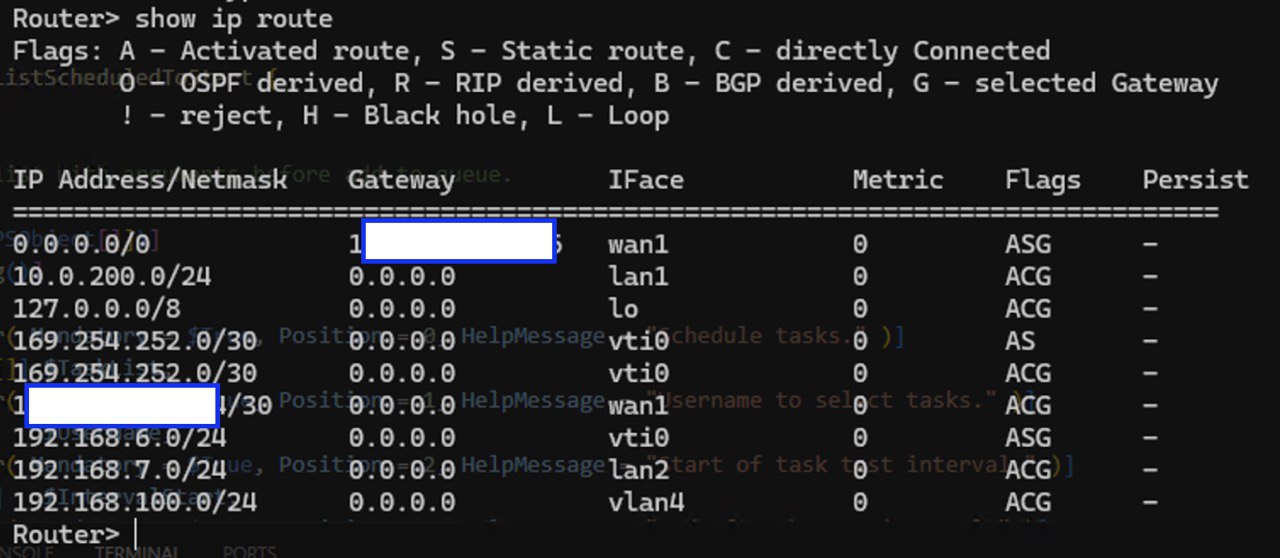Click the vlan4 interface name
The height and width of the screenshot is (558, 1280).
pos(646,501)
